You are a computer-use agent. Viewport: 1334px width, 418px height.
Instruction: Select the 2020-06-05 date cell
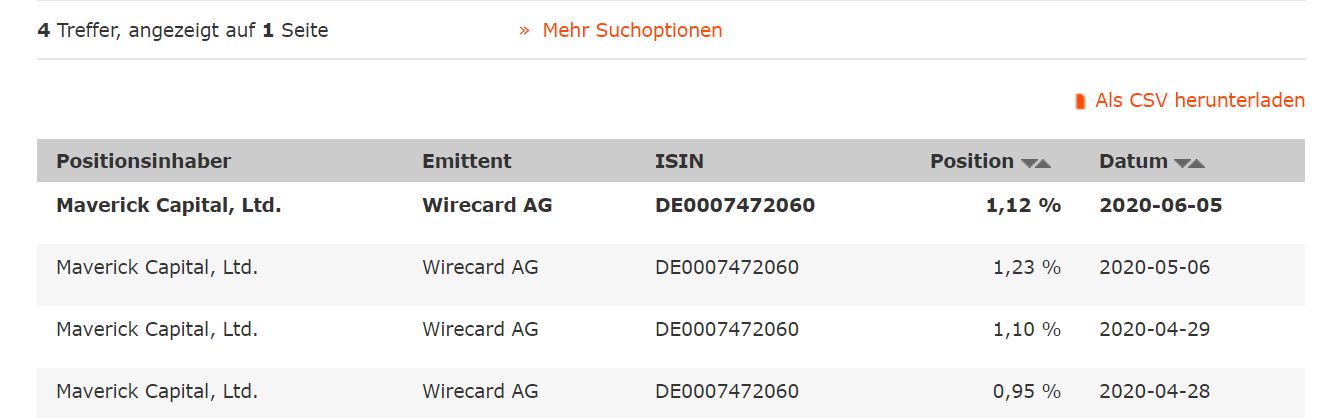coord(1160,206)
